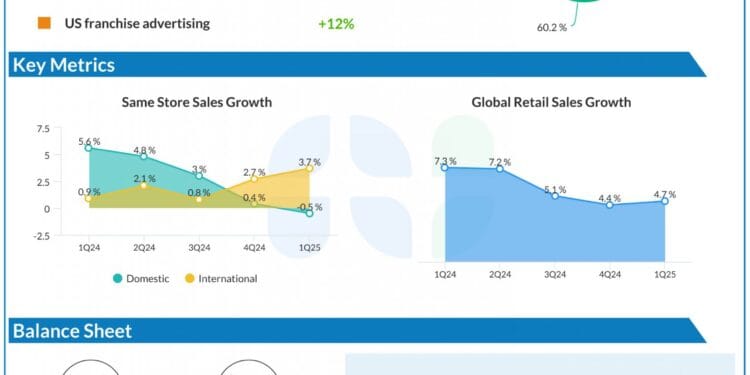Click the 2Q24 label on Global Retail chart
Viewport: 750px width, 375px height.
pos(500,275)
